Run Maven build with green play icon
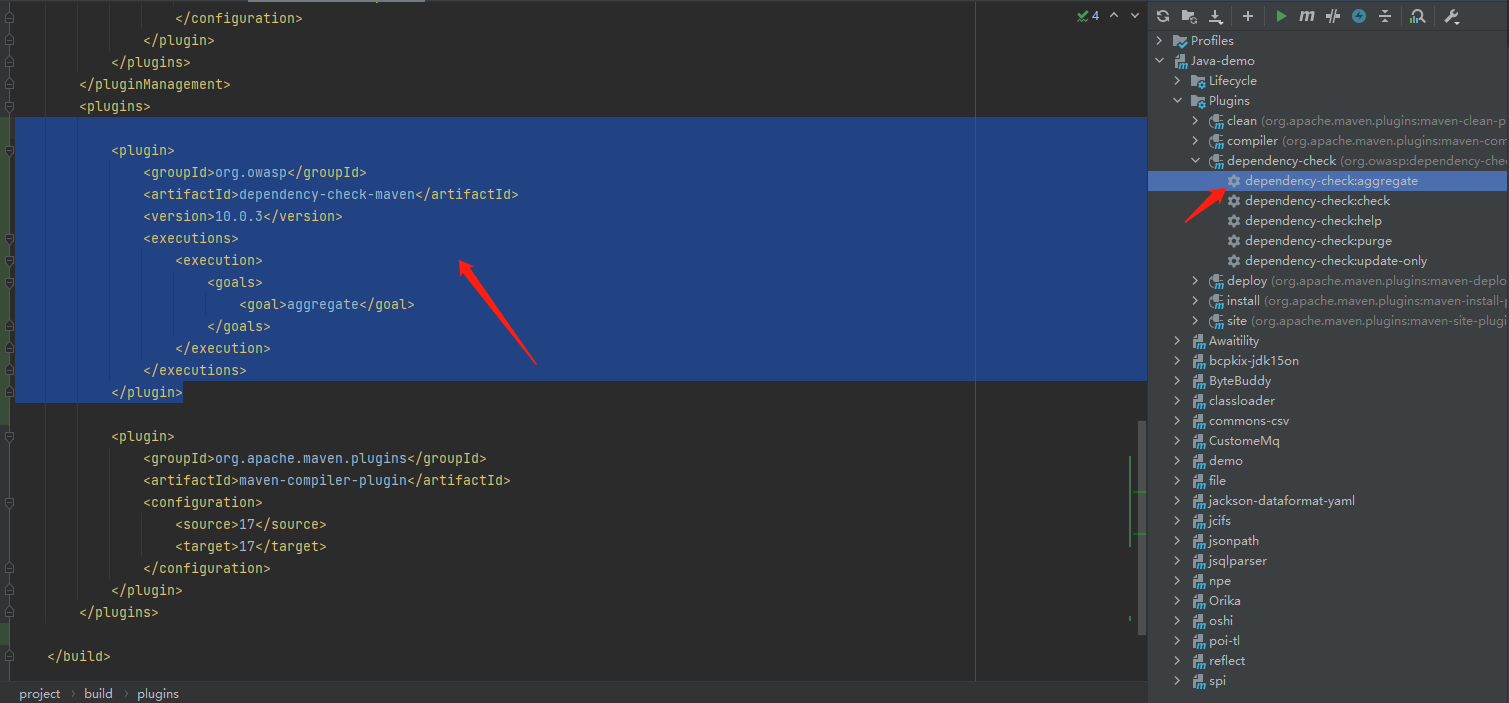 (x=1281, y=16)
